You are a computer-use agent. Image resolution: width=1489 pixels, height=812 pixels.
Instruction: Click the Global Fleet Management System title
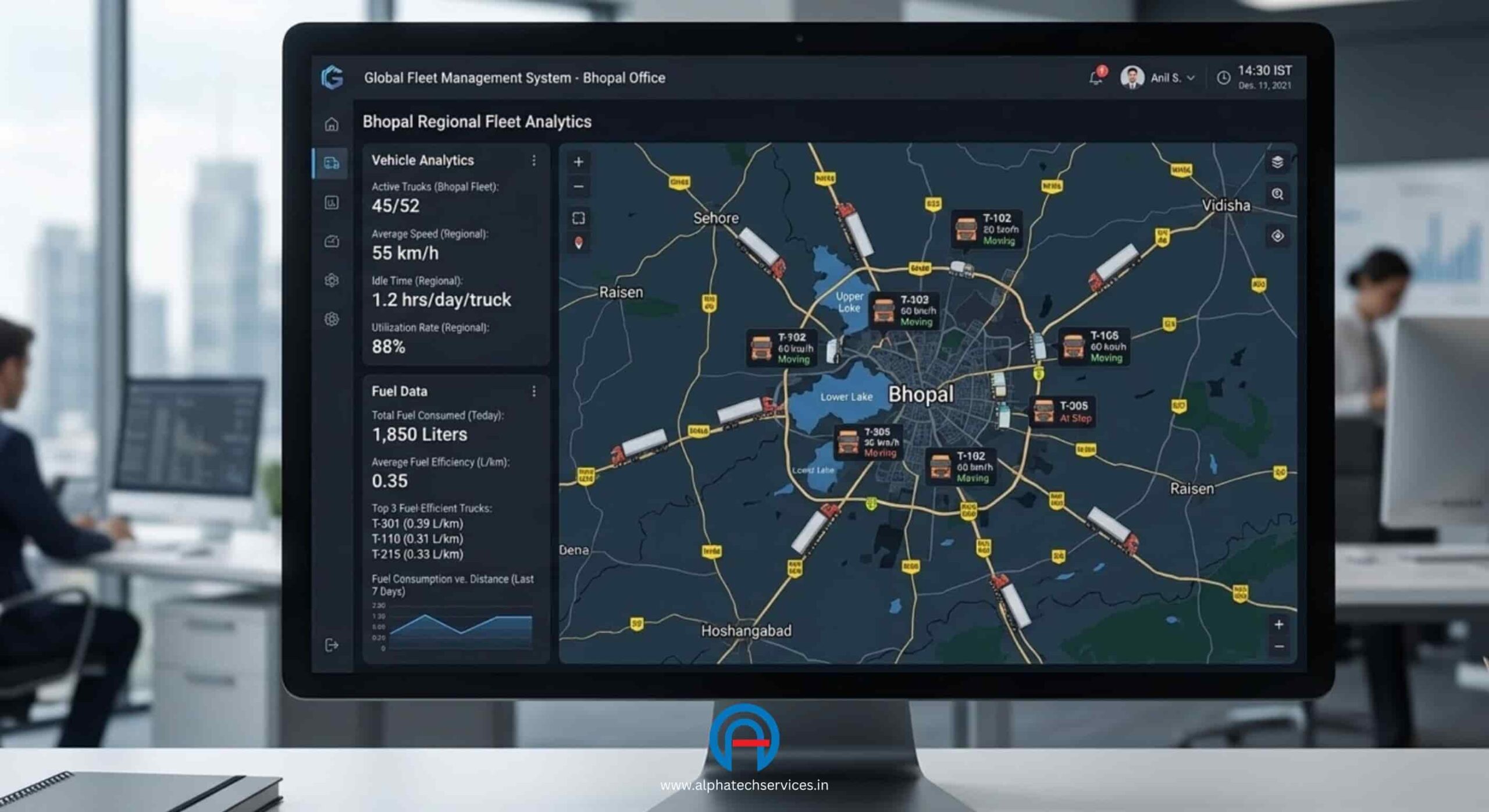(x=514, y=77)
